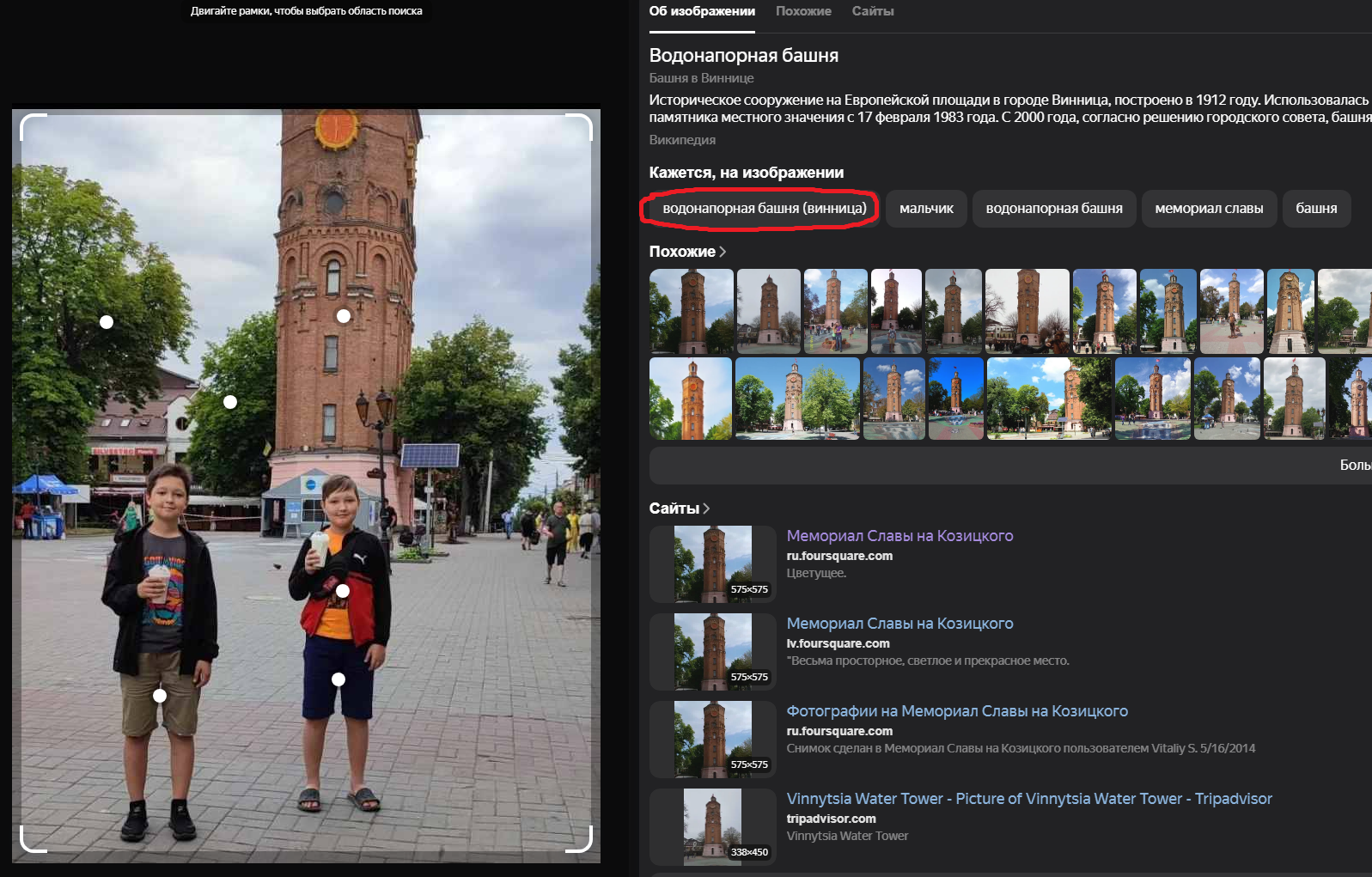Click the «водонапорная башня» chip without «винница»

coord(1054,209)
